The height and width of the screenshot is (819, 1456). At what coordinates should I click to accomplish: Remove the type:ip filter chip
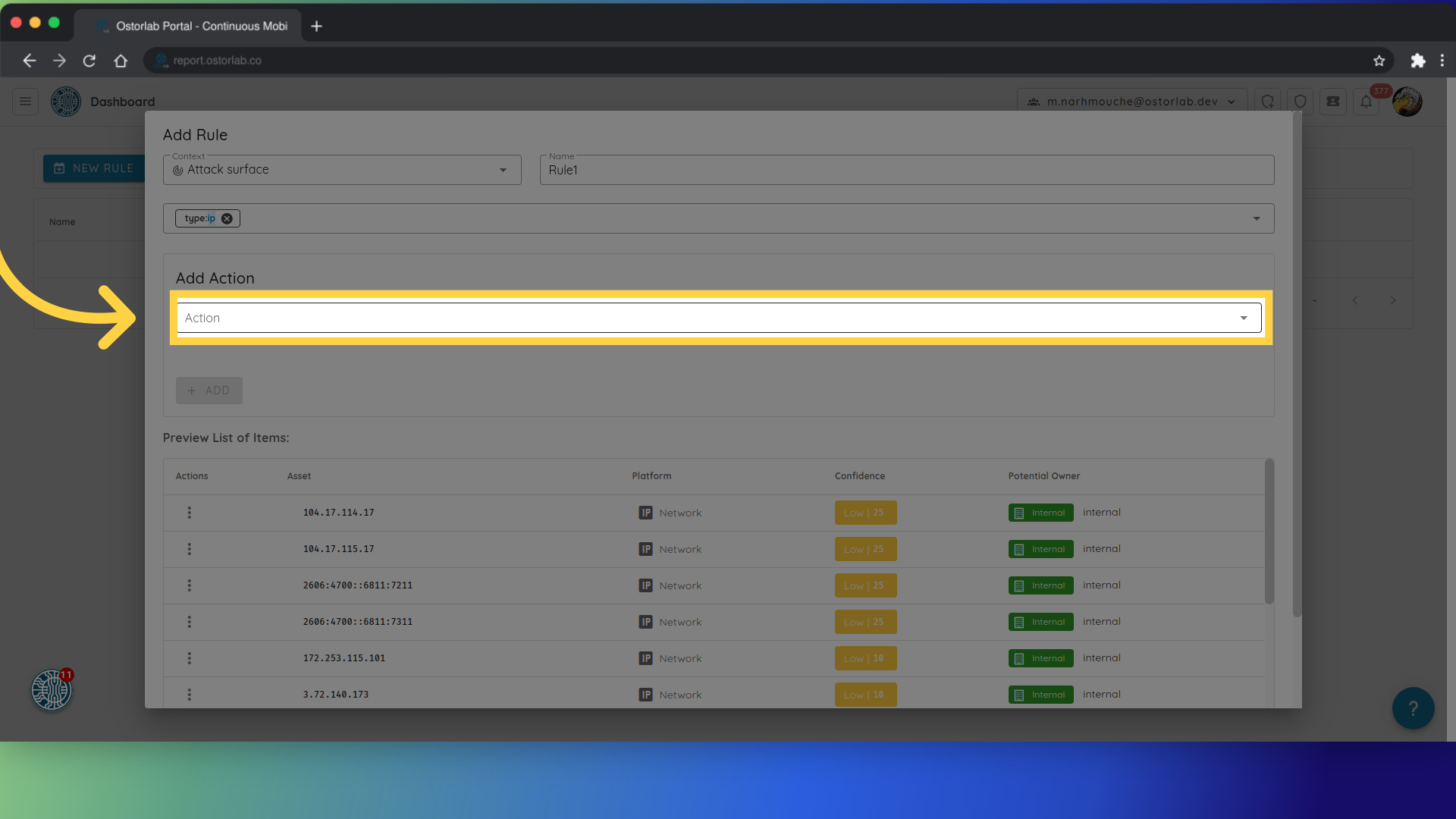pos(227,218)
